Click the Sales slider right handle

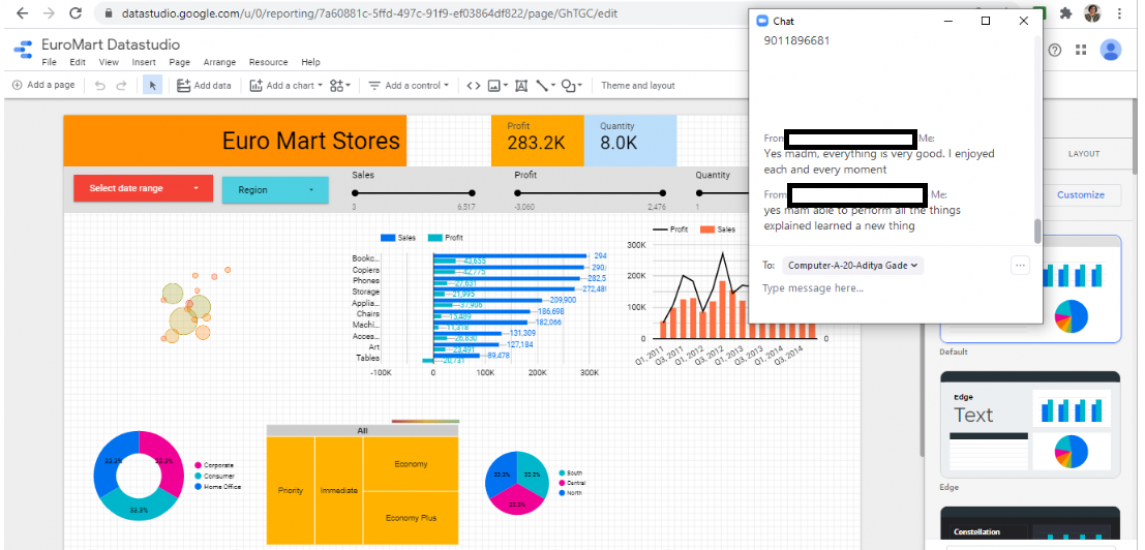tap(472, 193)
